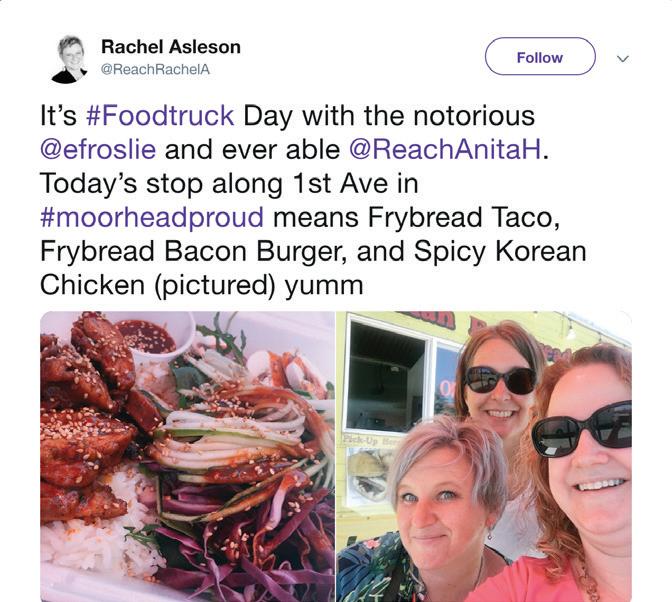The width and height of the screenshot is (672, 602).
Task: Click the purple cabbage in the food photo
Action: coord(240,544)
